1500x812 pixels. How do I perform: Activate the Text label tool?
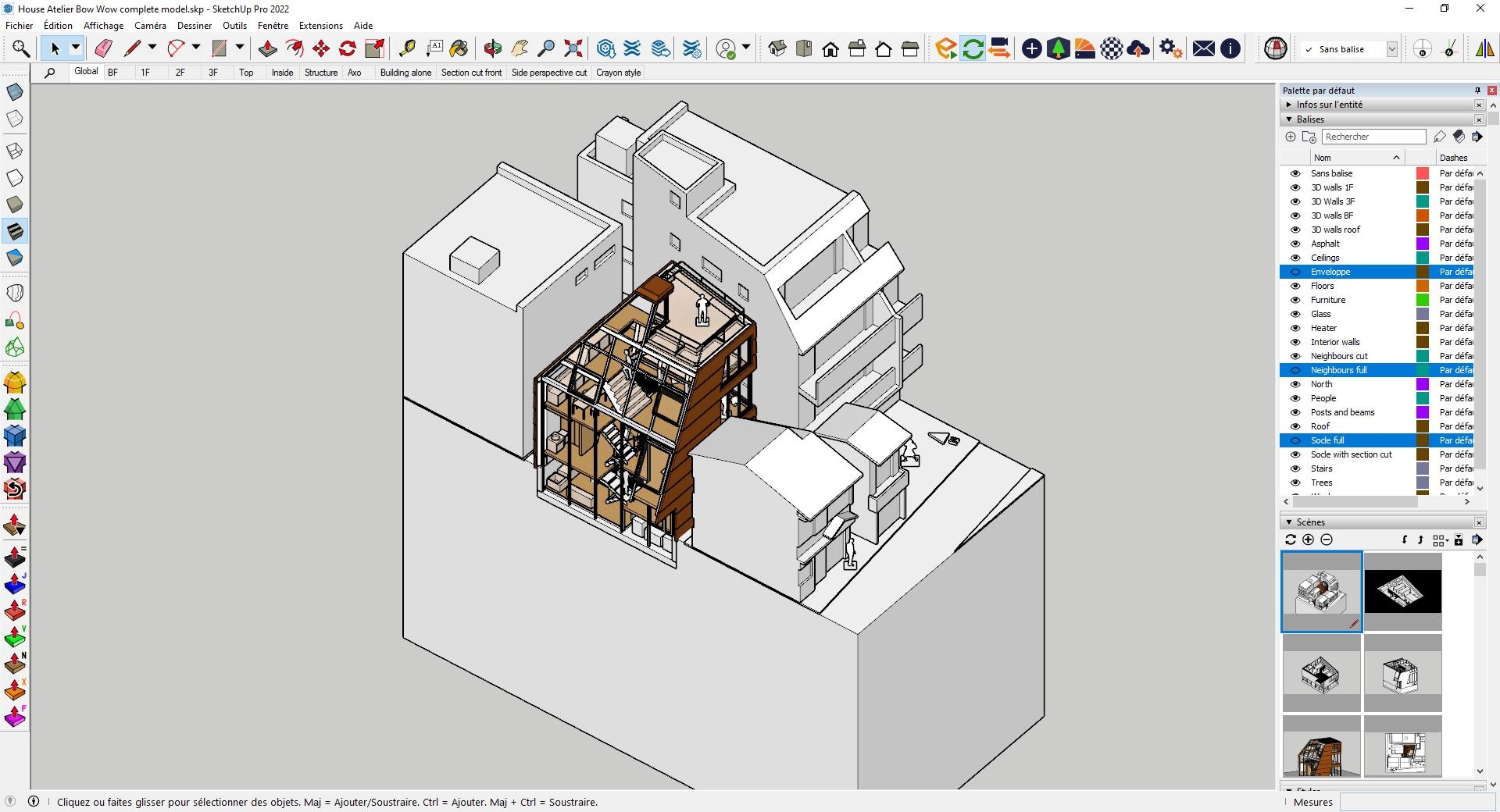click(434, 48)
